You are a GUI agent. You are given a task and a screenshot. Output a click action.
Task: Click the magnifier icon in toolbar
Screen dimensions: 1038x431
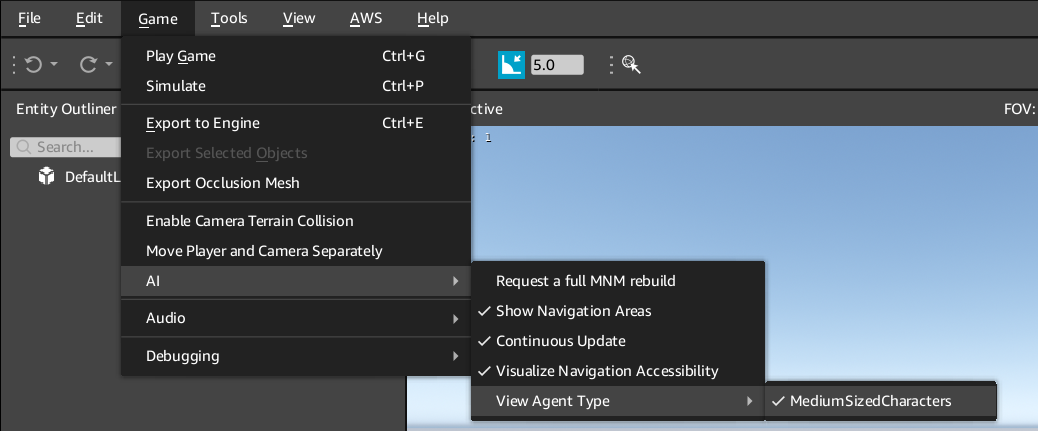point(632,64)
